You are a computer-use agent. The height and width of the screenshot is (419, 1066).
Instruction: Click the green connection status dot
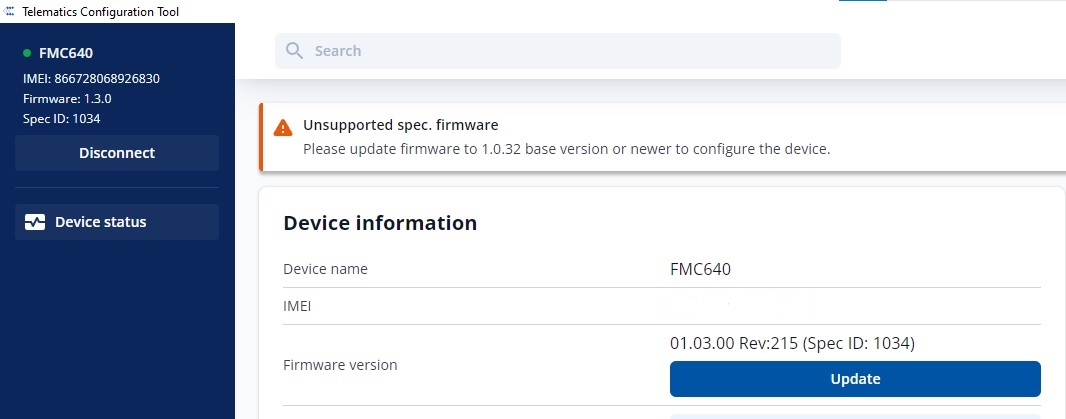27,53
